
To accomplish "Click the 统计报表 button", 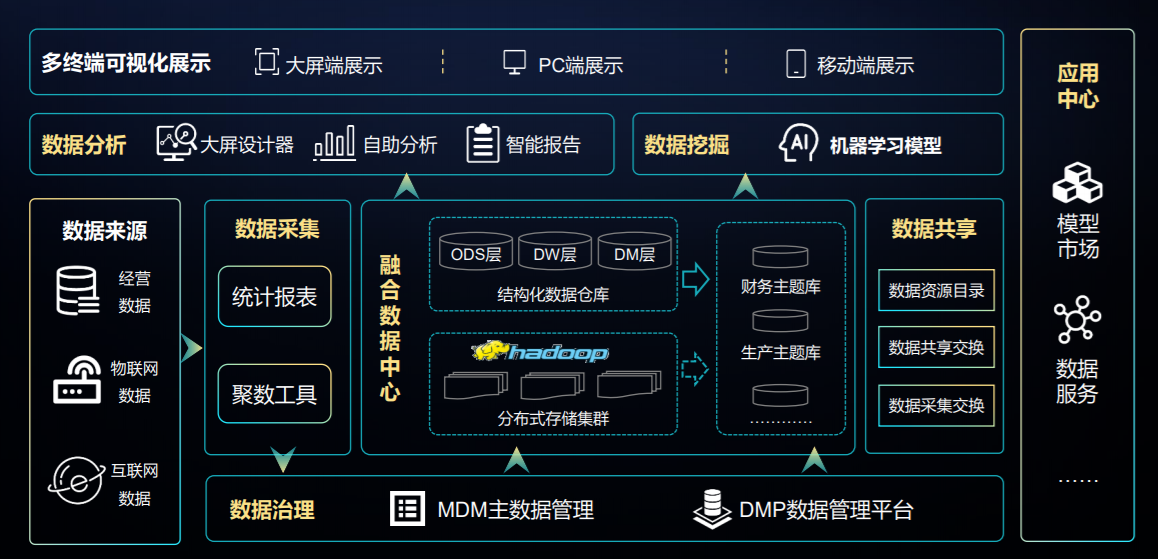I will 275,296.
